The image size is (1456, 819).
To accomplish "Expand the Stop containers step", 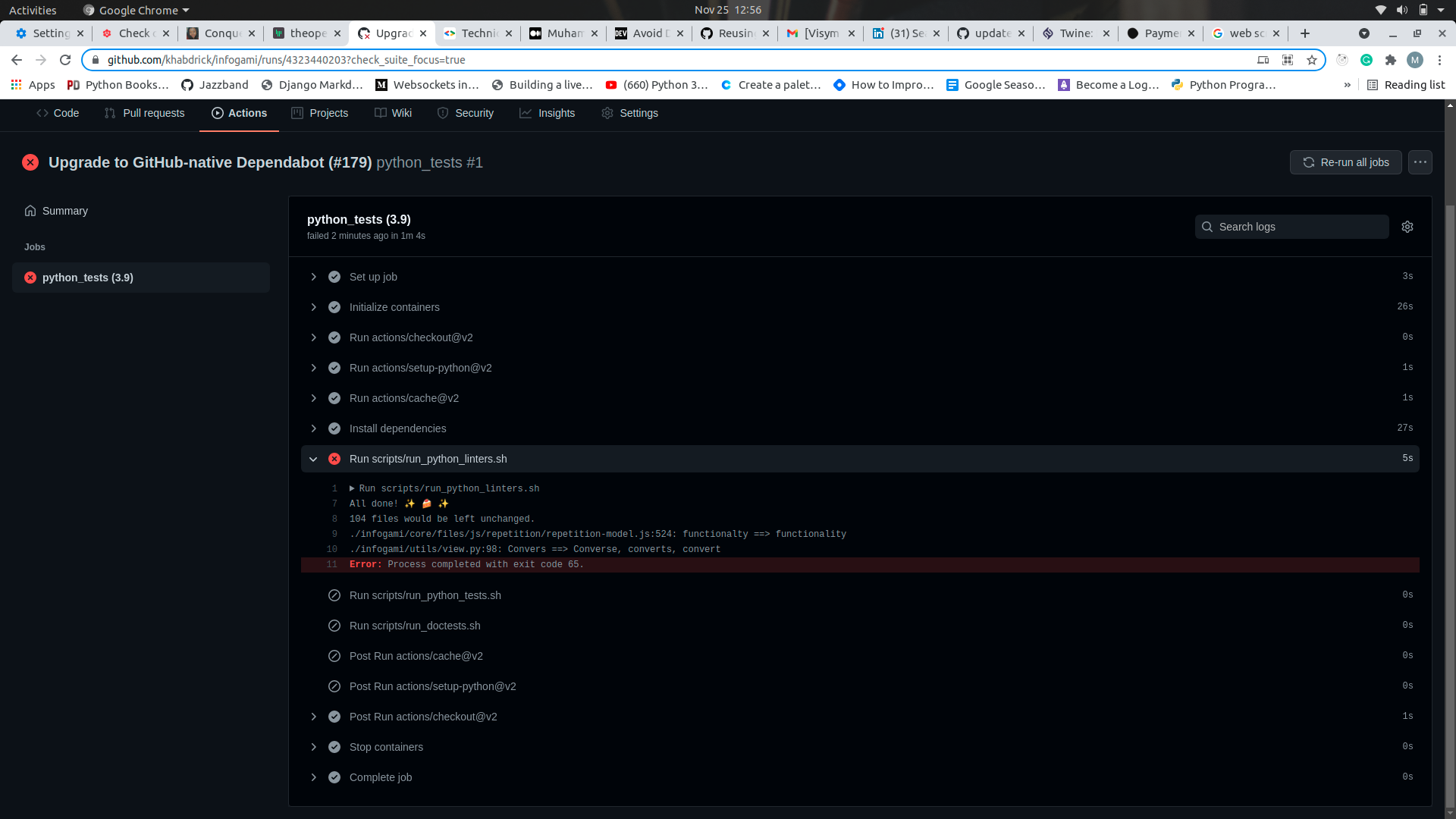I will click(314, 747).
